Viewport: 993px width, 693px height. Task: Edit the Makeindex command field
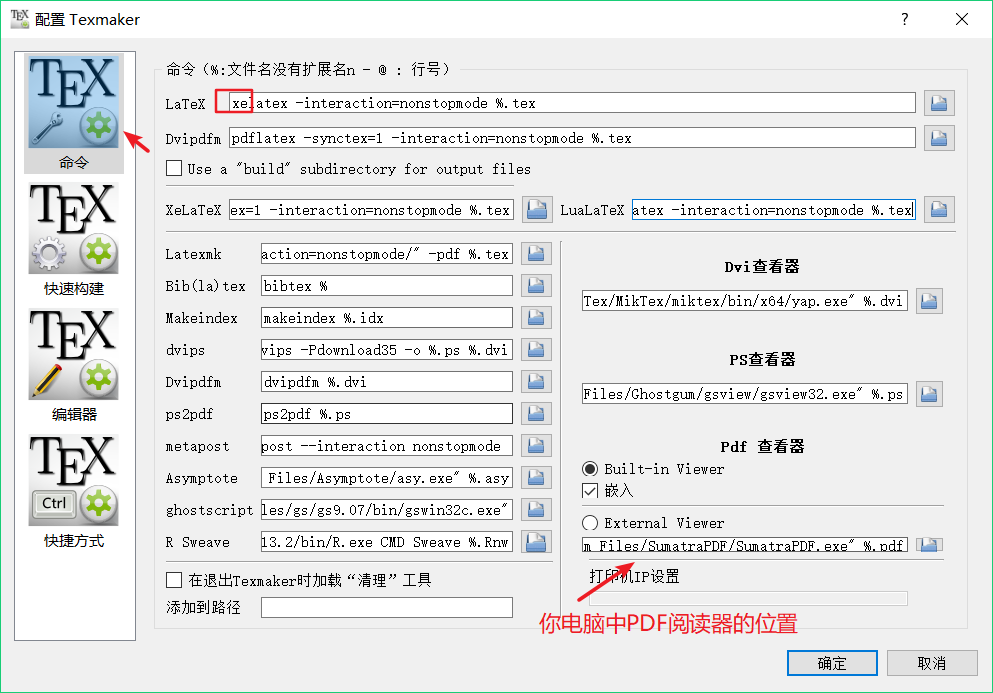[x=386, y=318]
